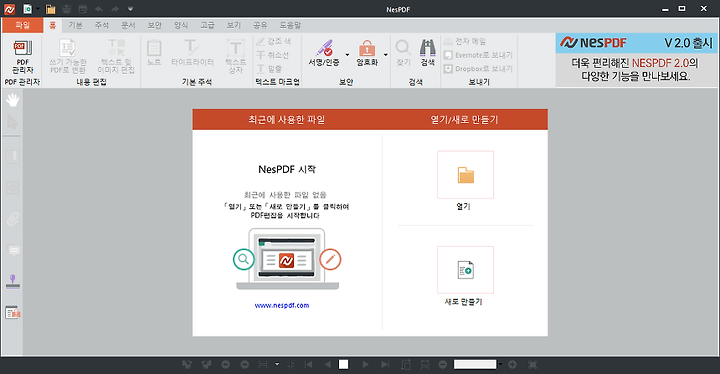Click the zoom out minus button
The width and height of the screenshot is (720, 374).
click(x=443, y=364)
